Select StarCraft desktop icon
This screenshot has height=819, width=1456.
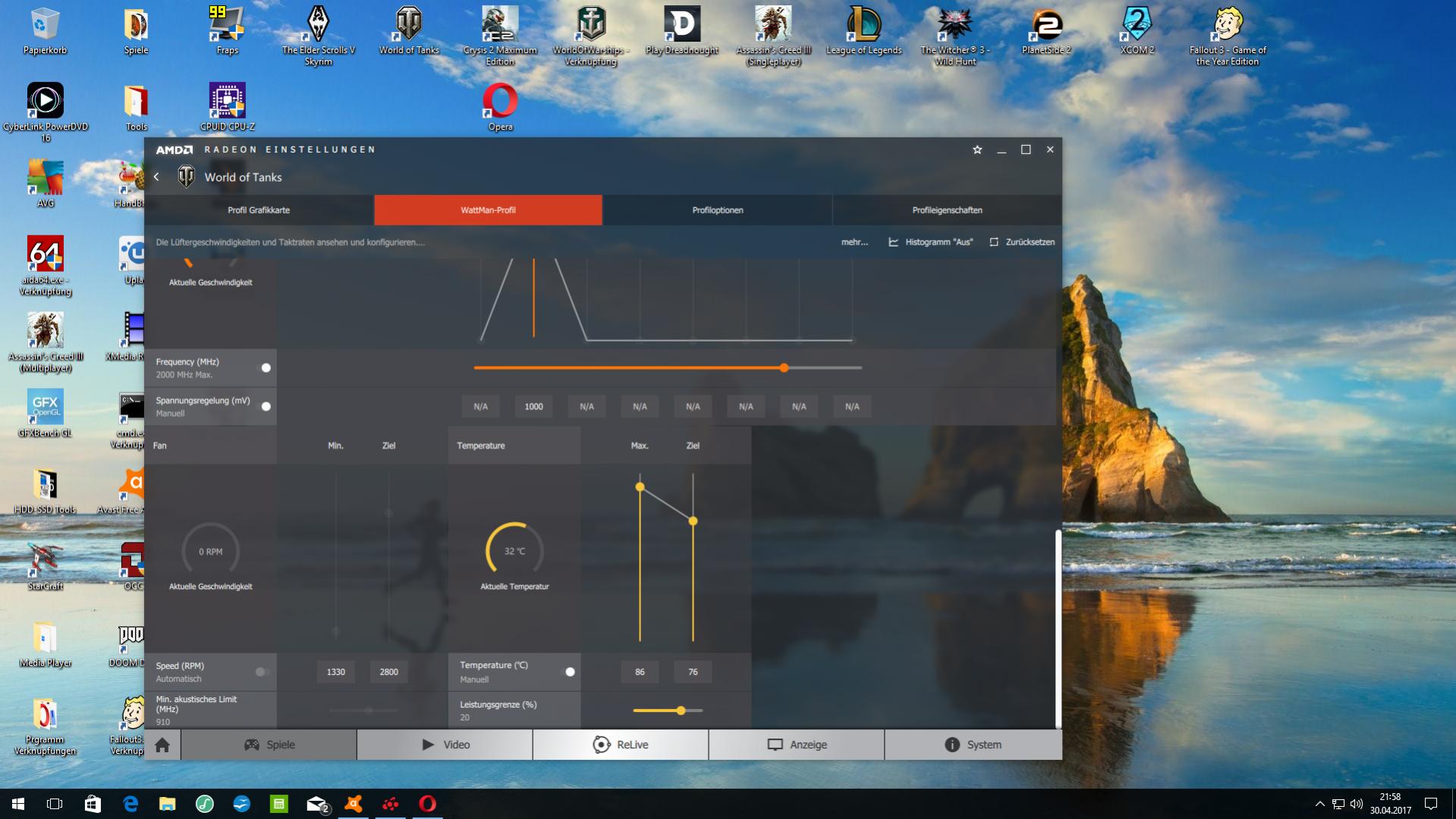coord(45,568)
